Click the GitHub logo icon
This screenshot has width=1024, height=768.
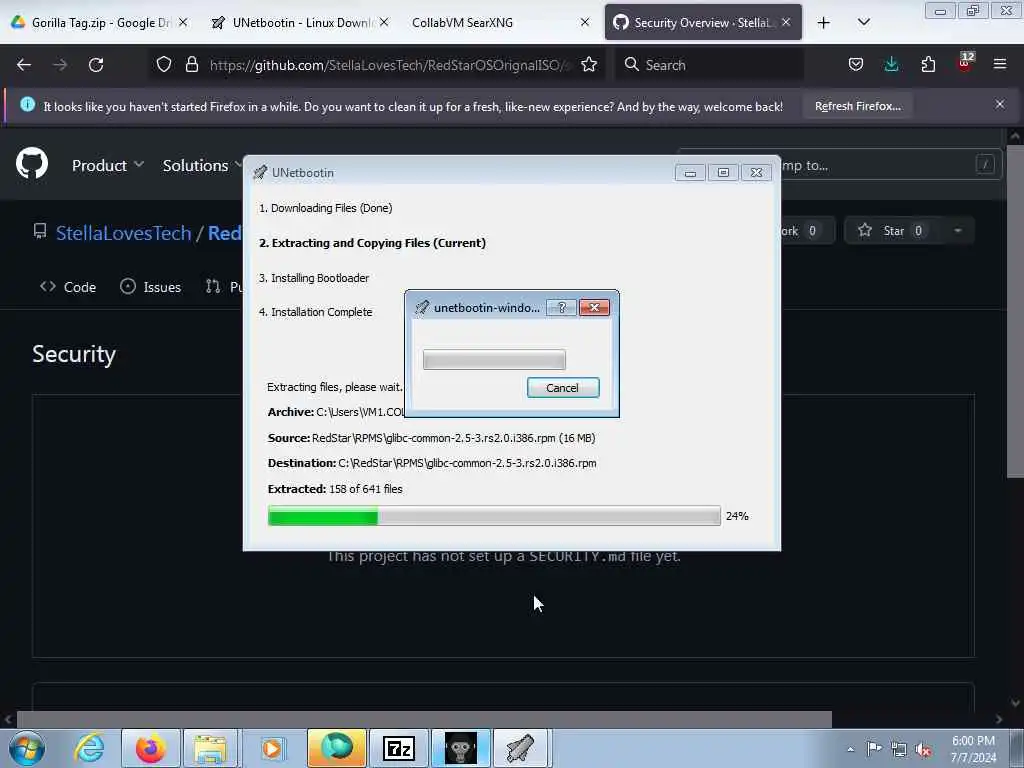click(x=32, y=163)
